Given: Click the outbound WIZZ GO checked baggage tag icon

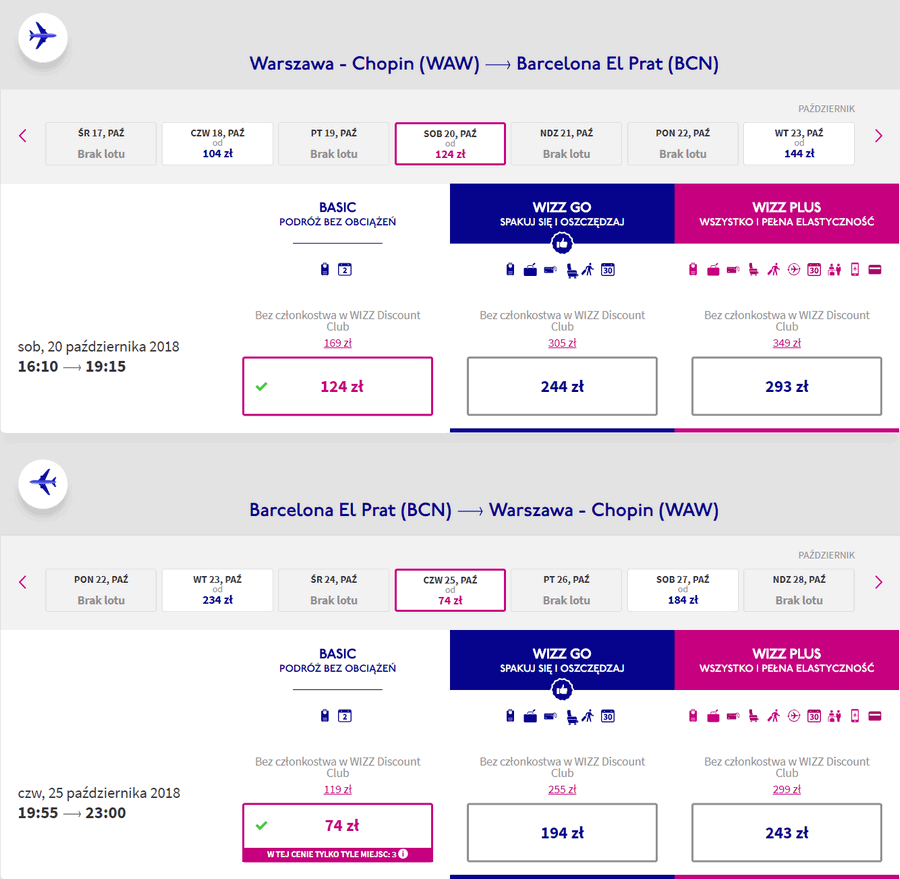Looking at the screenshot, I should (550, 269).
